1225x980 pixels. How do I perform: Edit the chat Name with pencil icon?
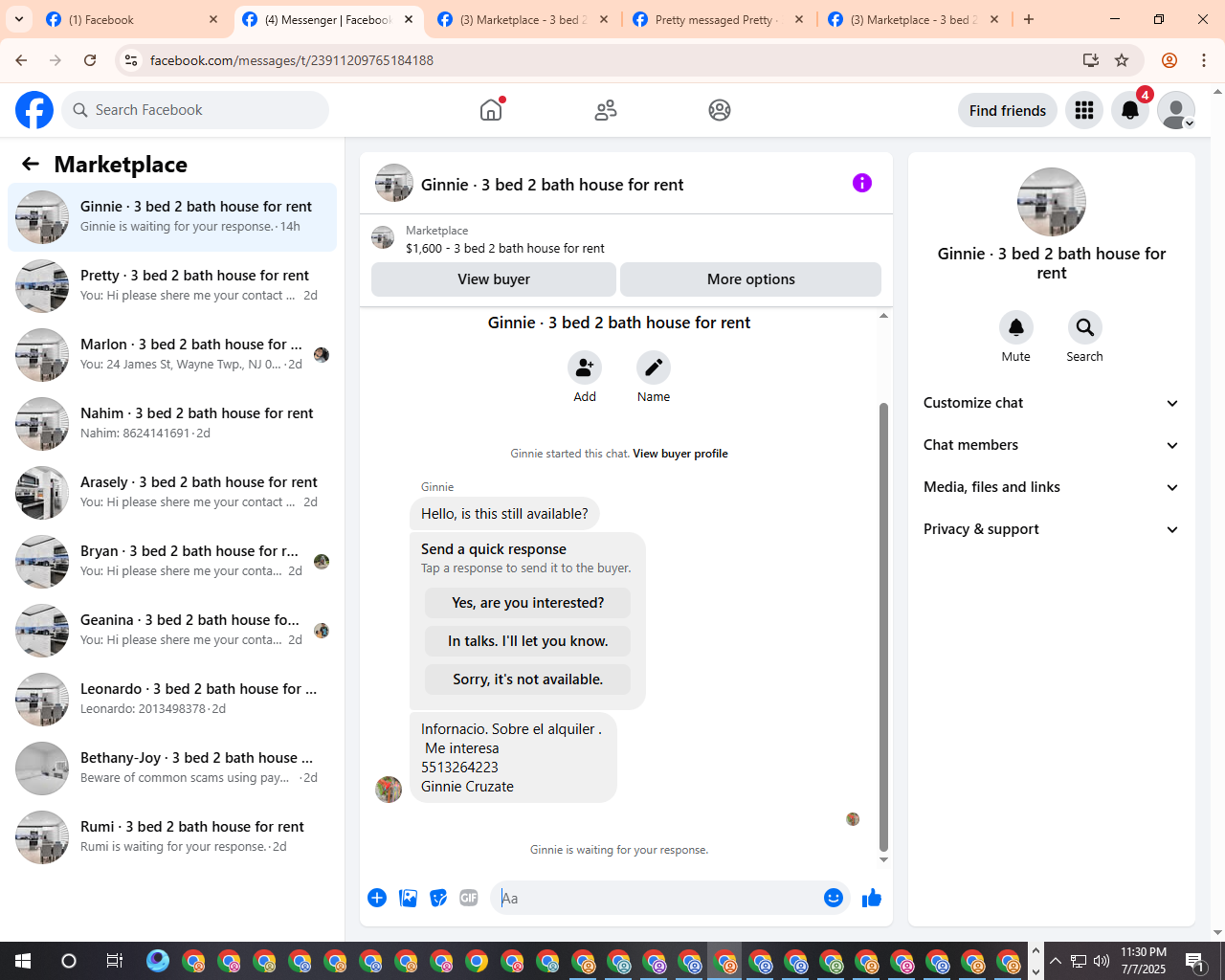[x=654, y=367]
